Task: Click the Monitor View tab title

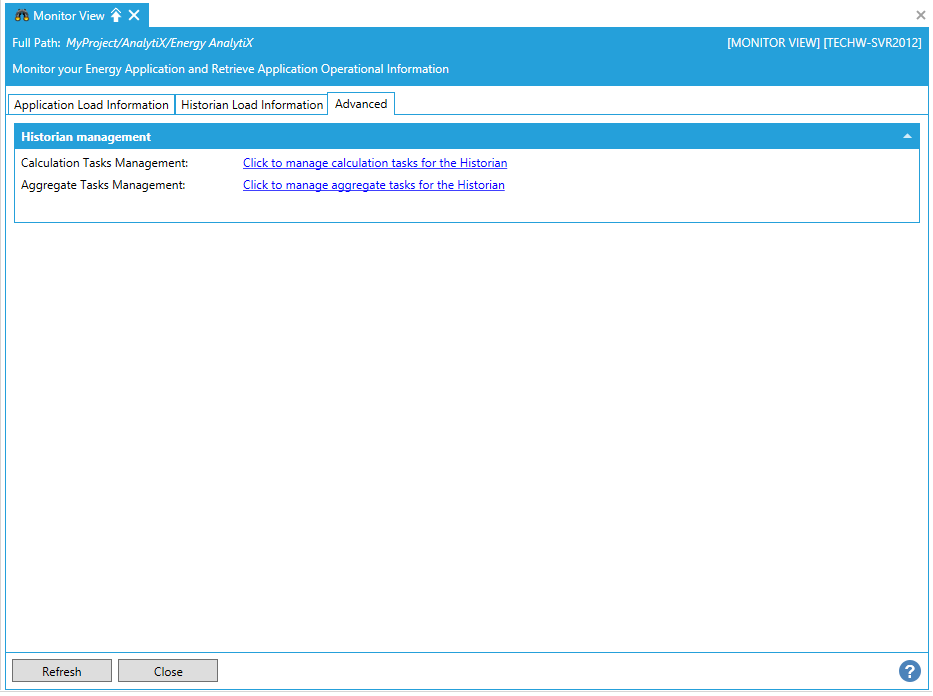Action: 69,15
